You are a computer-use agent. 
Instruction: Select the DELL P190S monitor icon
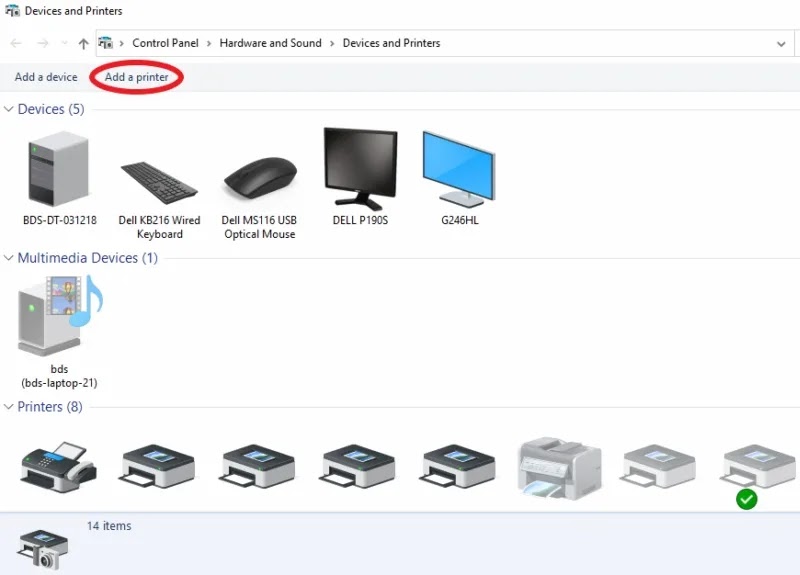pyautogui.click(x=361, y=168)
